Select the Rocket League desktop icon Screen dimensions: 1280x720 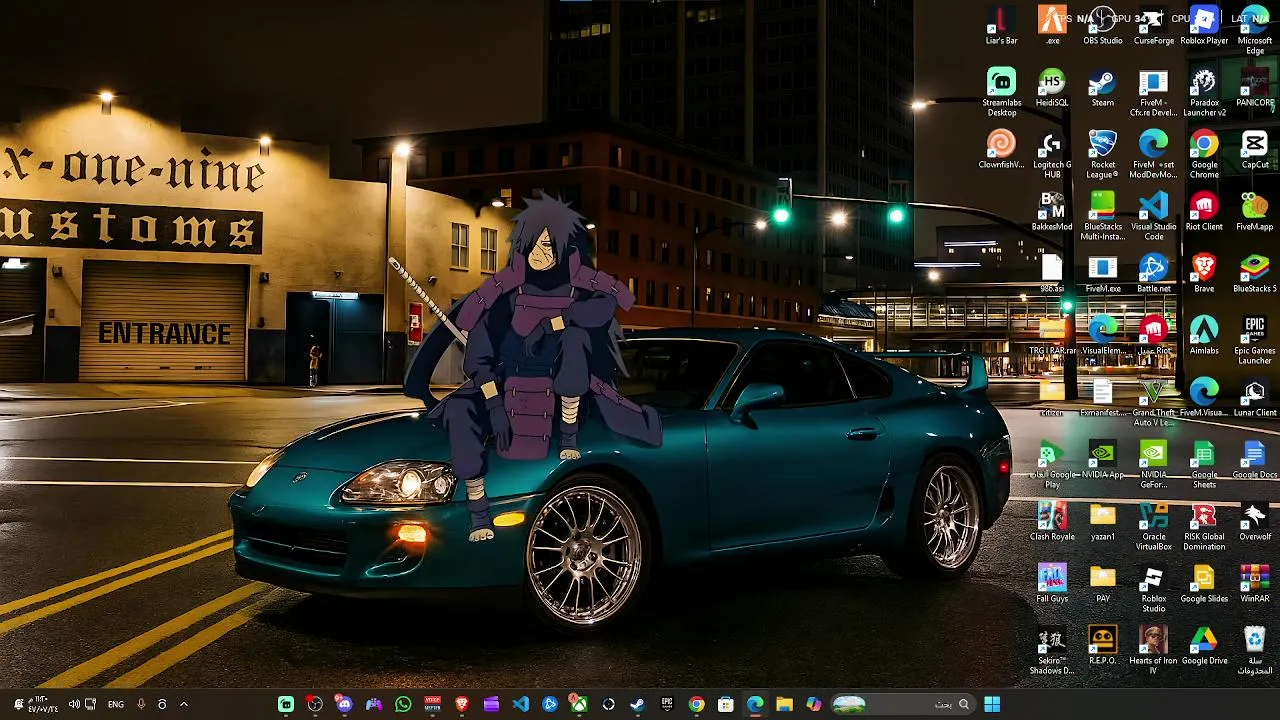(1102, 155)
